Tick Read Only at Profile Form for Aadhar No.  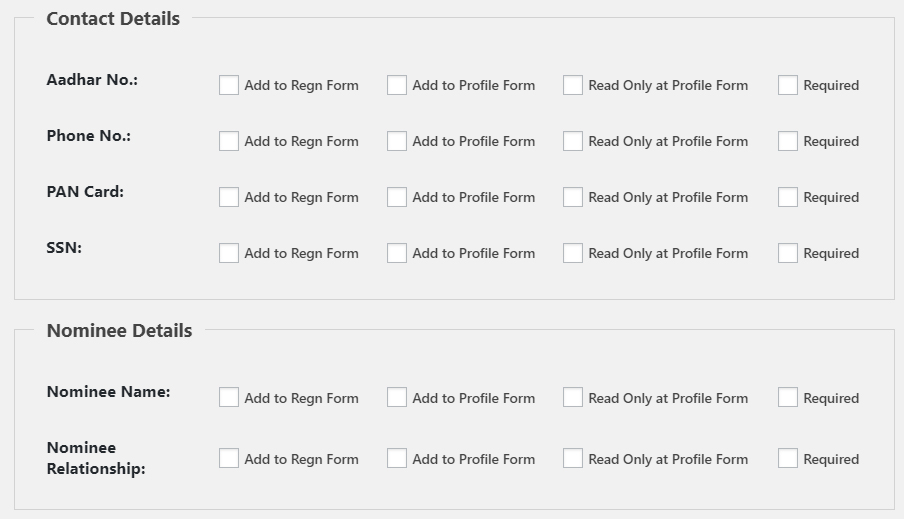pyautogui.click(x=572, y=85)
